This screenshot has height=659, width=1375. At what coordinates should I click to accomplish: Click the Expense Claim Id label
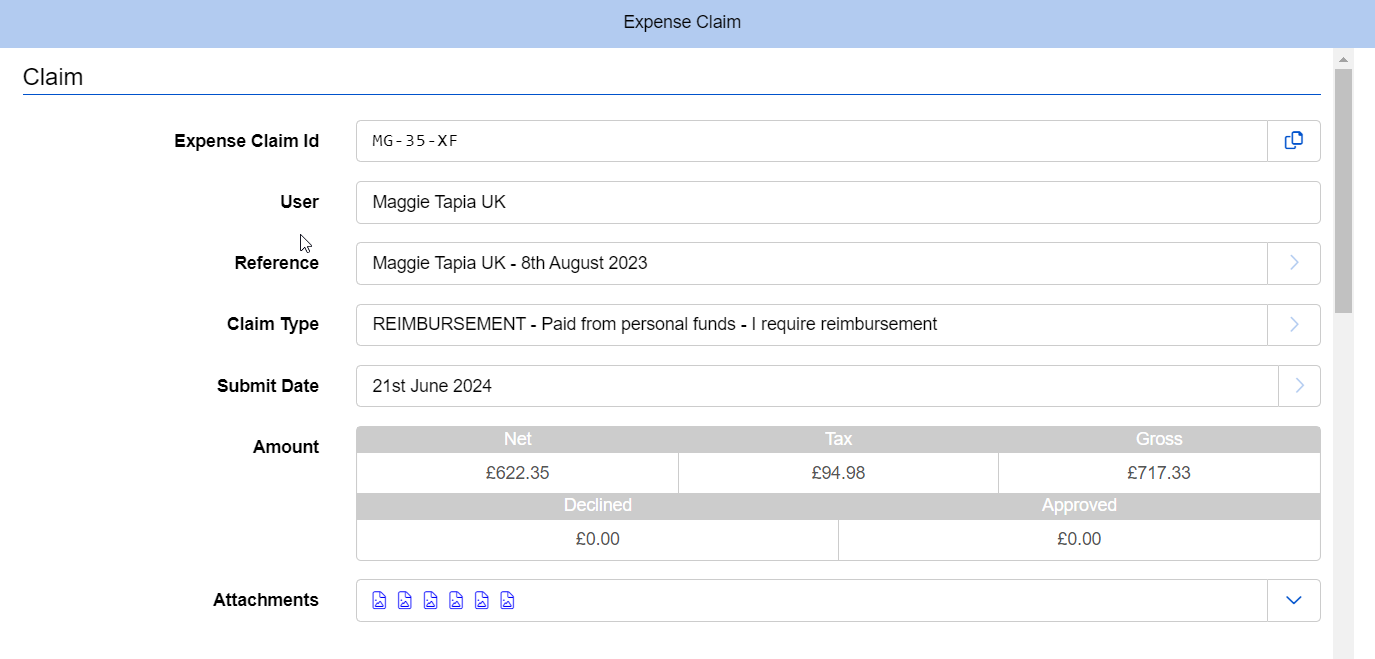[x=247, y=141]
